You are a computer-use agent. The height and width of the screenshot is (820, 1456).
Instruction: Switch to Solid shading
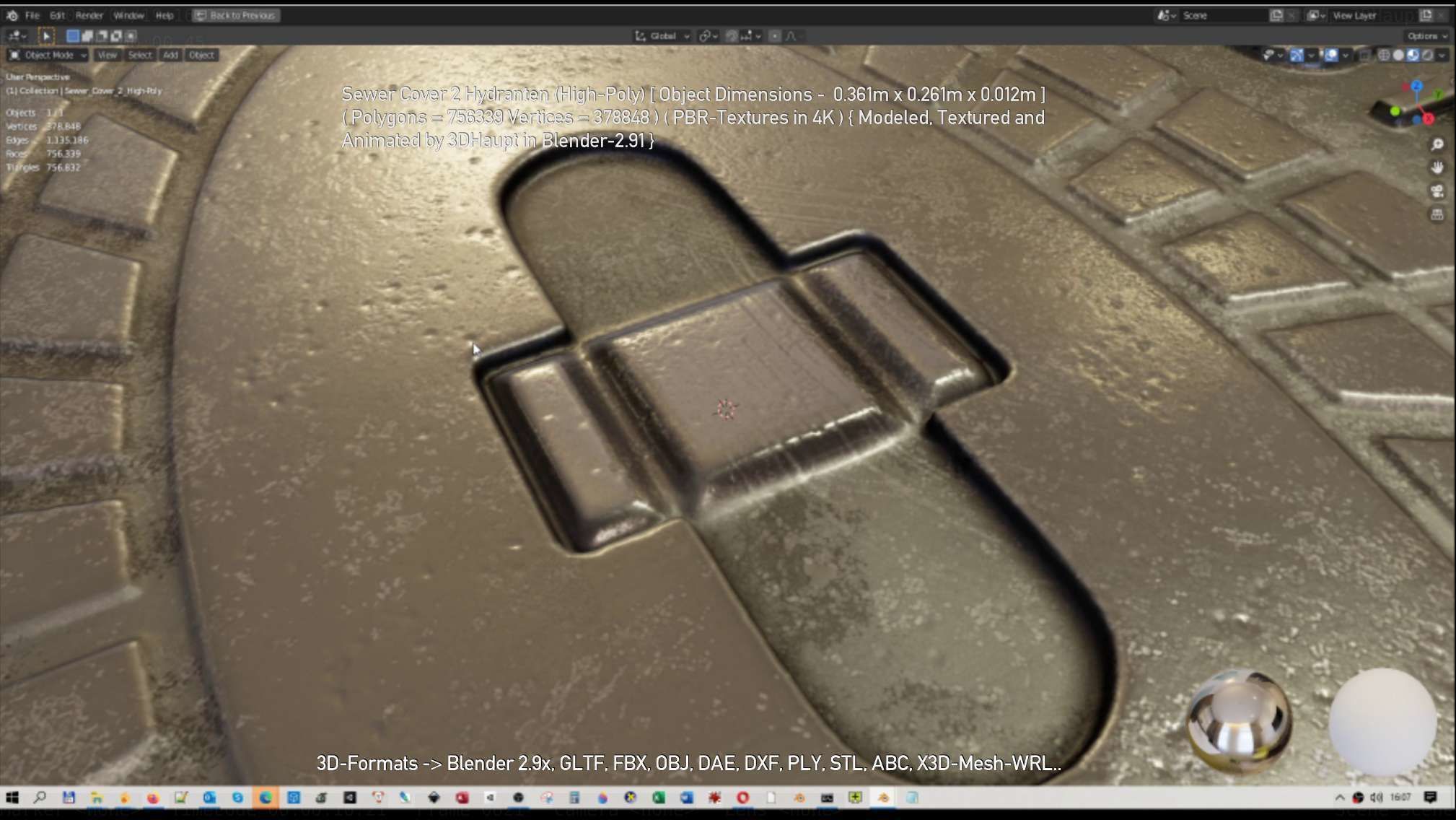pos(1398,55)
